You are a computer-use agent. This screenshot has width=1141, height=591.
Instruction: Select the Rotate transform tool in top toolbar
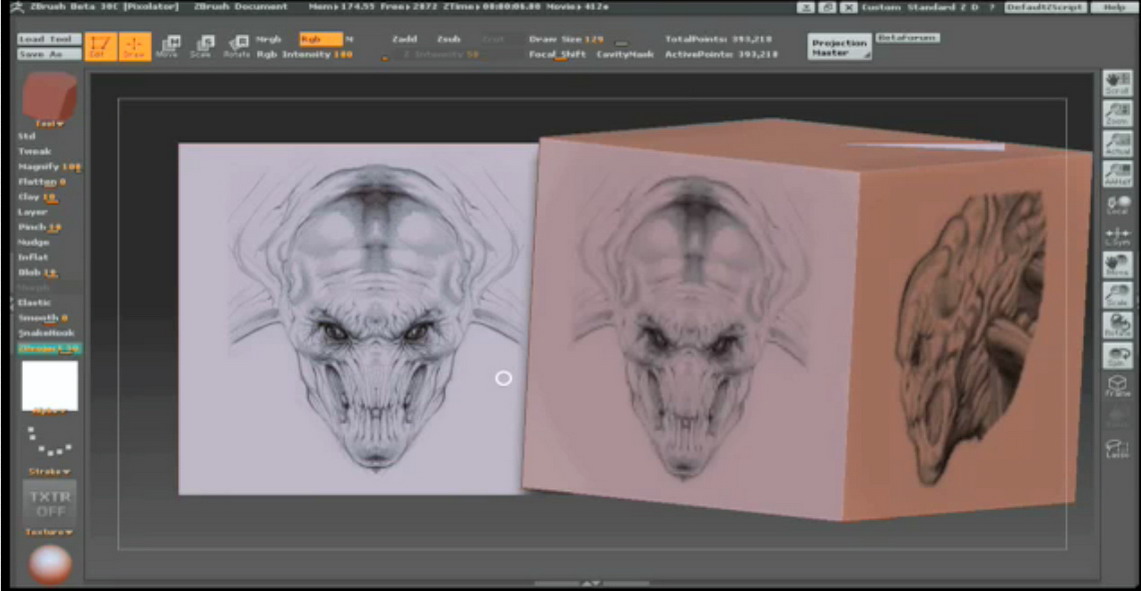click(x=236, y=47)
